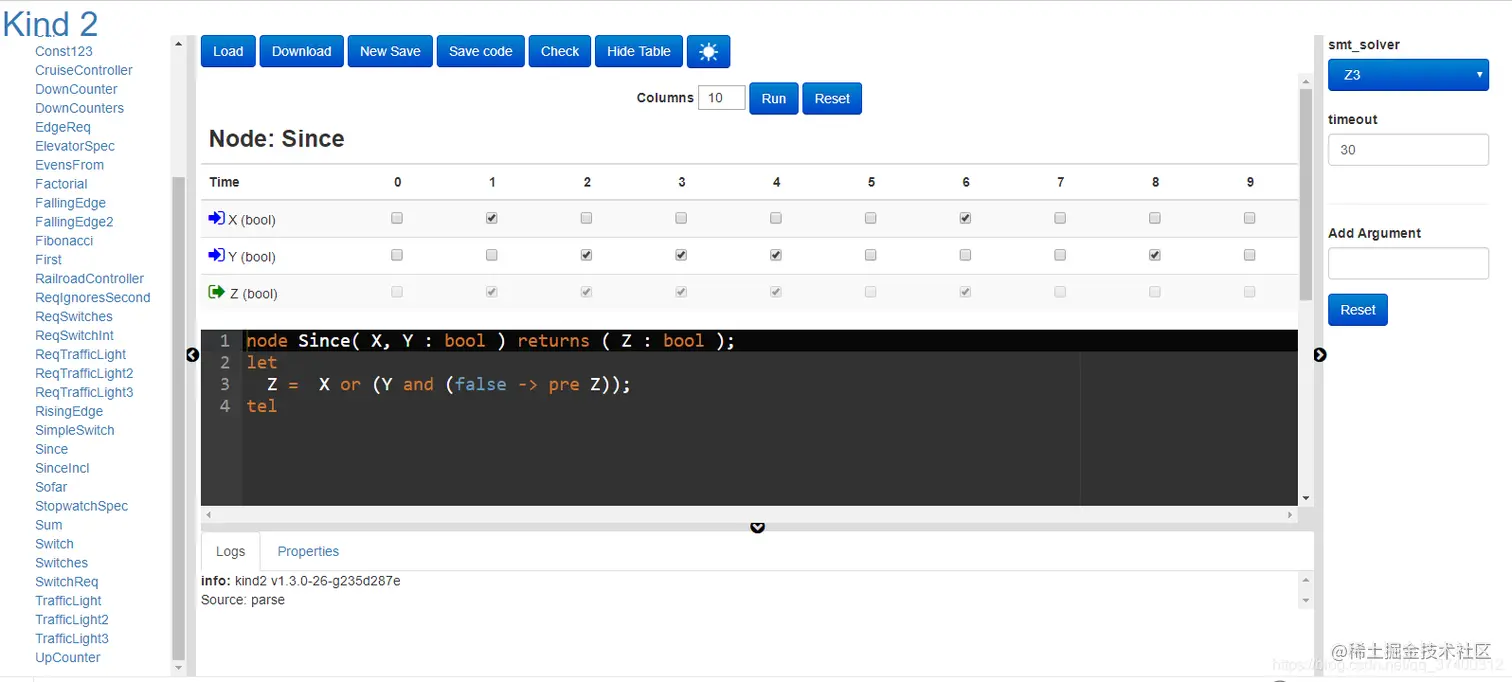The height and width of the screenshot is (682, 1512).
Task: Check the X checkbox at time 9
Action: (x=1249, y=218)
